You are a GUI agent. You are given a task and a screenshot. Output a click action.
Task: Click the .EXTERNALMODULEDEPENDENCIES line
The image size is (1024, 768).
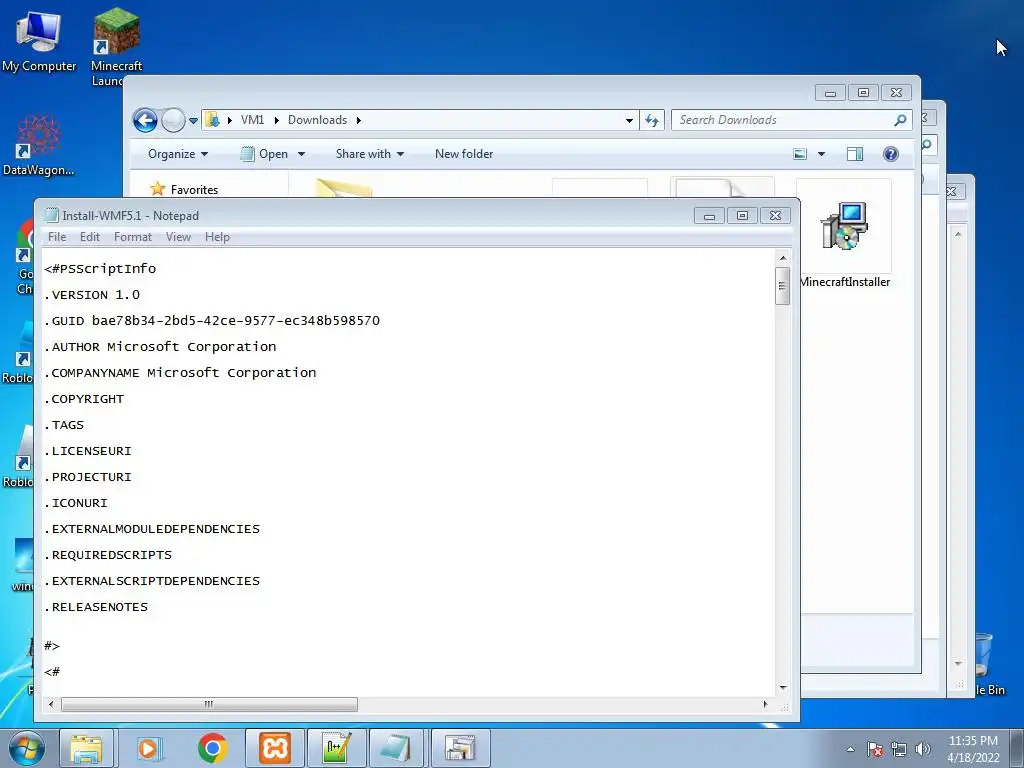click(152, 529)
